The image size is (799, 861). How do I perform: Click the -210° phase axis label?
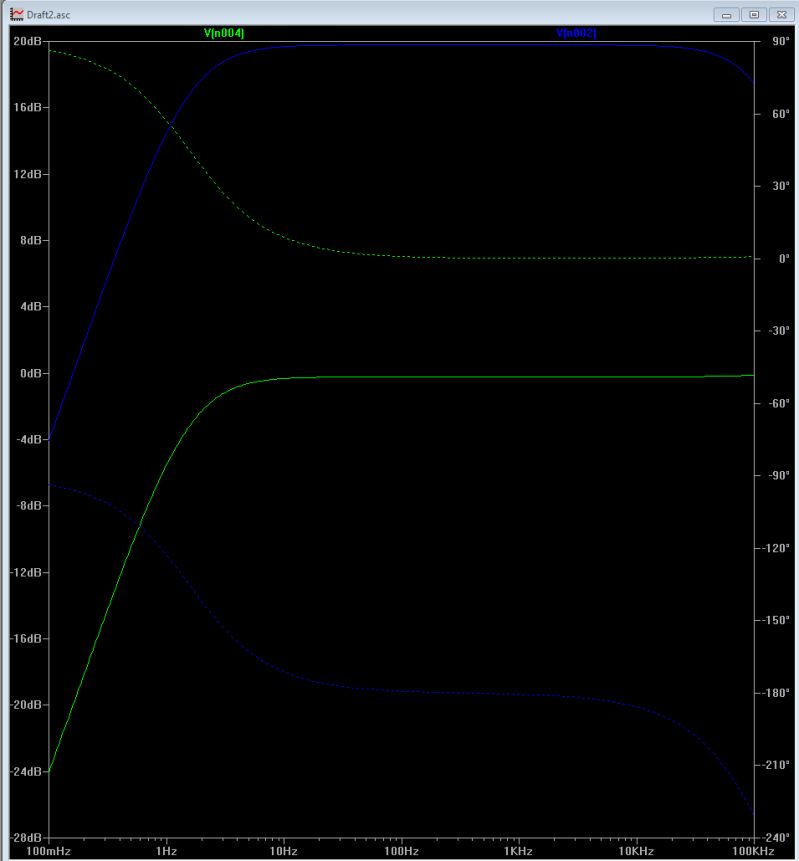[x=775, y=764]
